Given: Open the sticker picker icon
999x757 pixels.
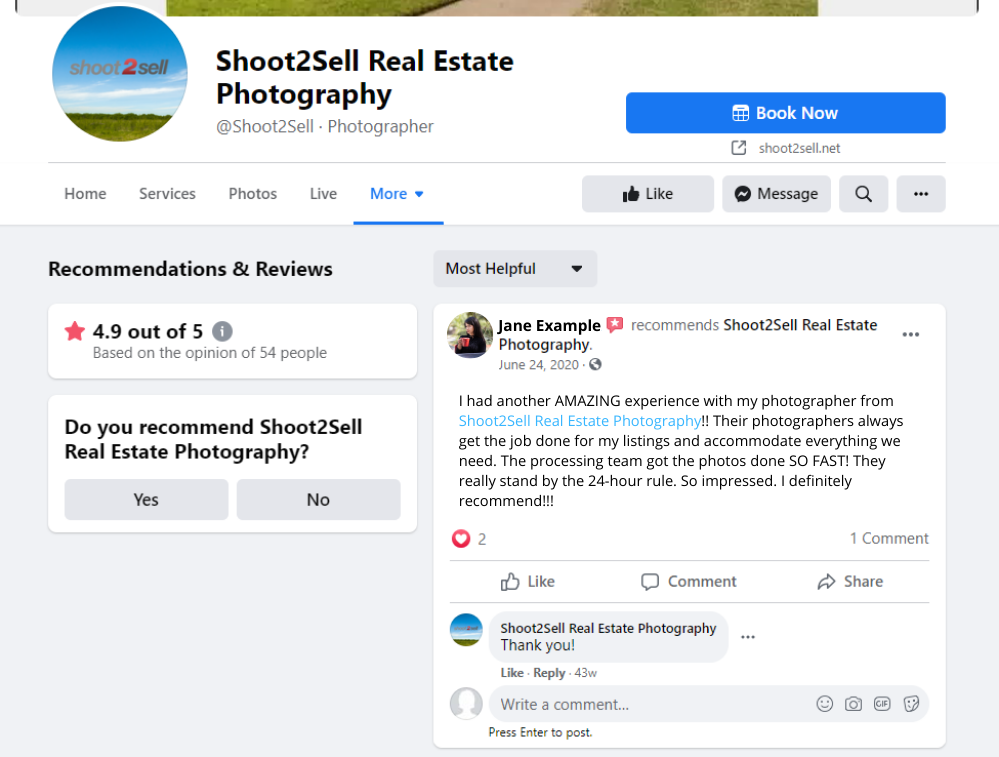Looking at the screenshot, I should [x=911, y=703].
